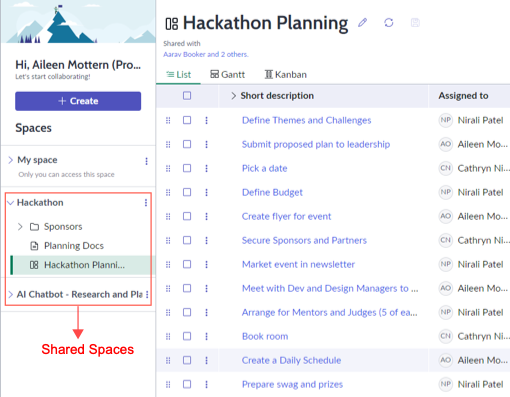Open row menu for Submit proposed plan
This screenshot has width=510, height=397.
coord(206,144)
